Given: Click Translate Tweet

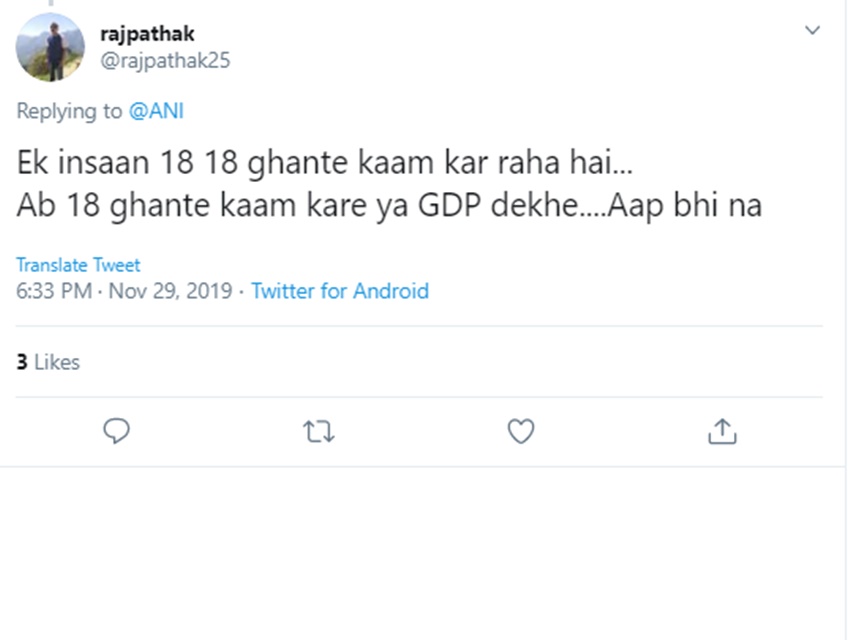Looking at the screenshot, I should tap(78, 265).
